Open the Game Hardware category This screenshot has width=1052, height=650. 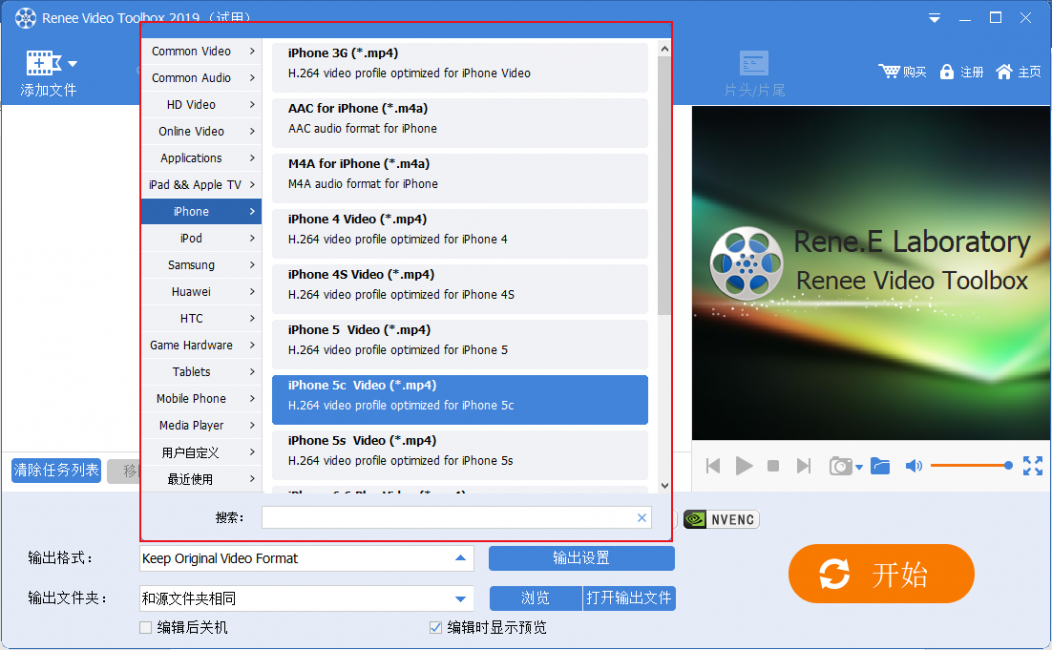coord(201,345)
